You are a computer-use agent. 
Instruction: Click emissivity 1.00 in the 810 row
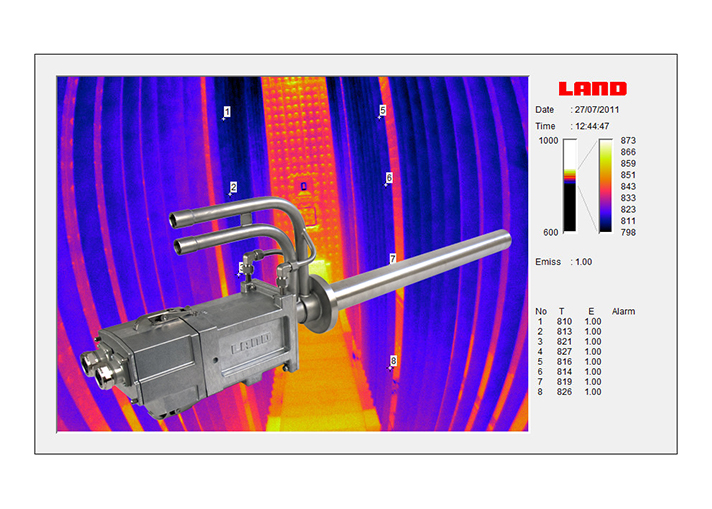593,321
